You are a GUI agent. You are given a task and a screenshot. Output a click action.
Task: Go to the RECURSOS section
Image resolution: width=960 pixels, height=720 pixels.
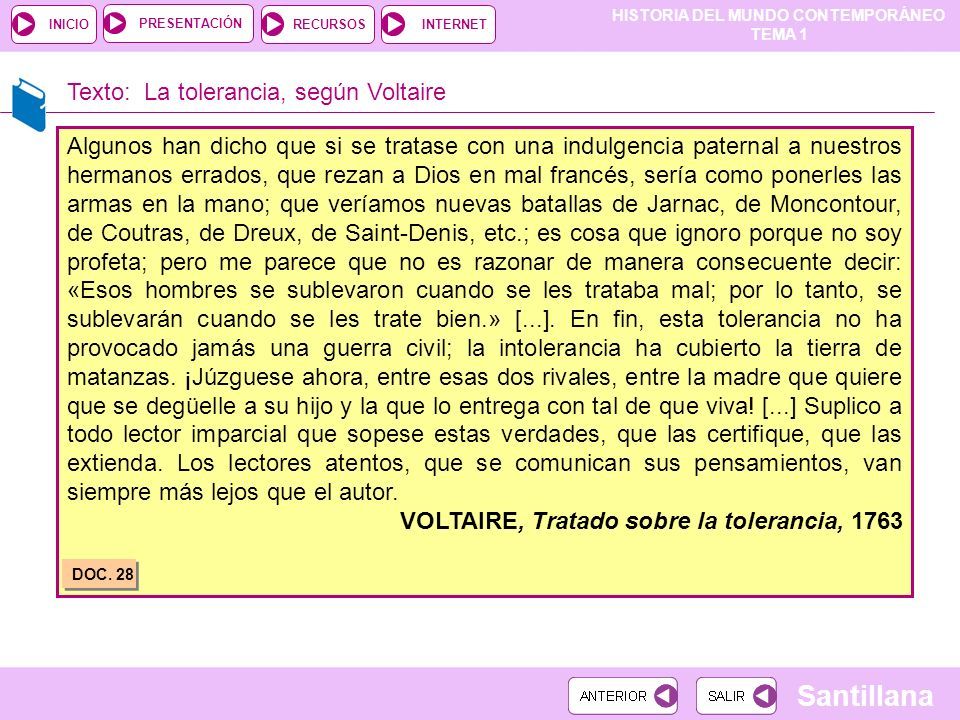pyautogui.click(x=318, y=24)
